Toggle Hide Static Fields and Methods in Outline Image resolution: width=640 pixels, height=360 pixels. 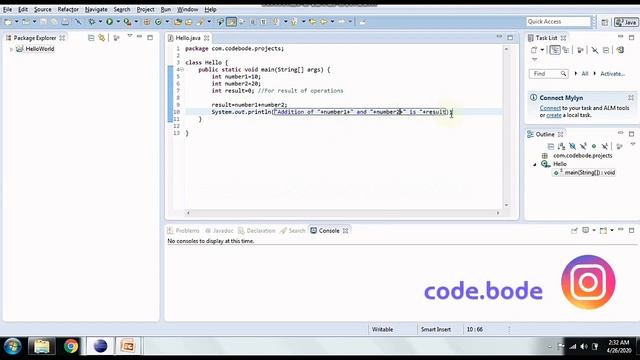tap(583, 146)
